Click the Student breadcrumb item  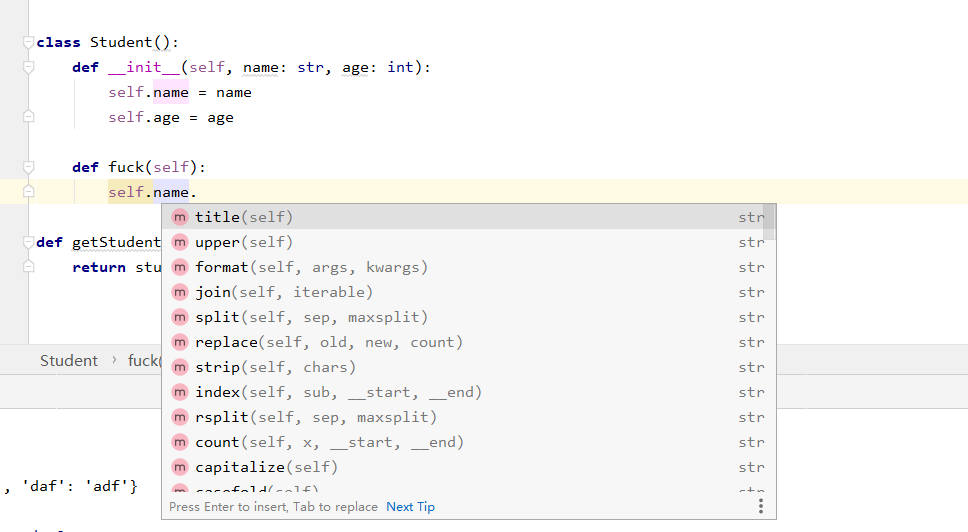(69, 360)
